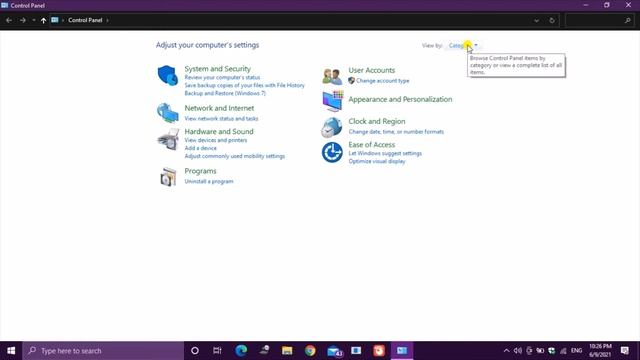Image resolution: width=640 pixels, height=360 pixels.
Task: Select the active Control Panel taskbar button
Action: (402, 351)
